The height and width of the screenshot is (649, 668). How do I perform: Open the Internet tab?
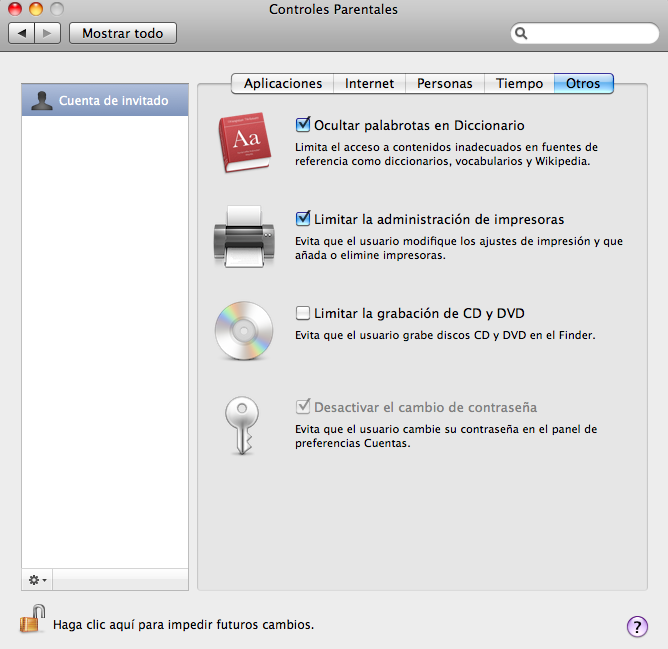tap(370, 84)
